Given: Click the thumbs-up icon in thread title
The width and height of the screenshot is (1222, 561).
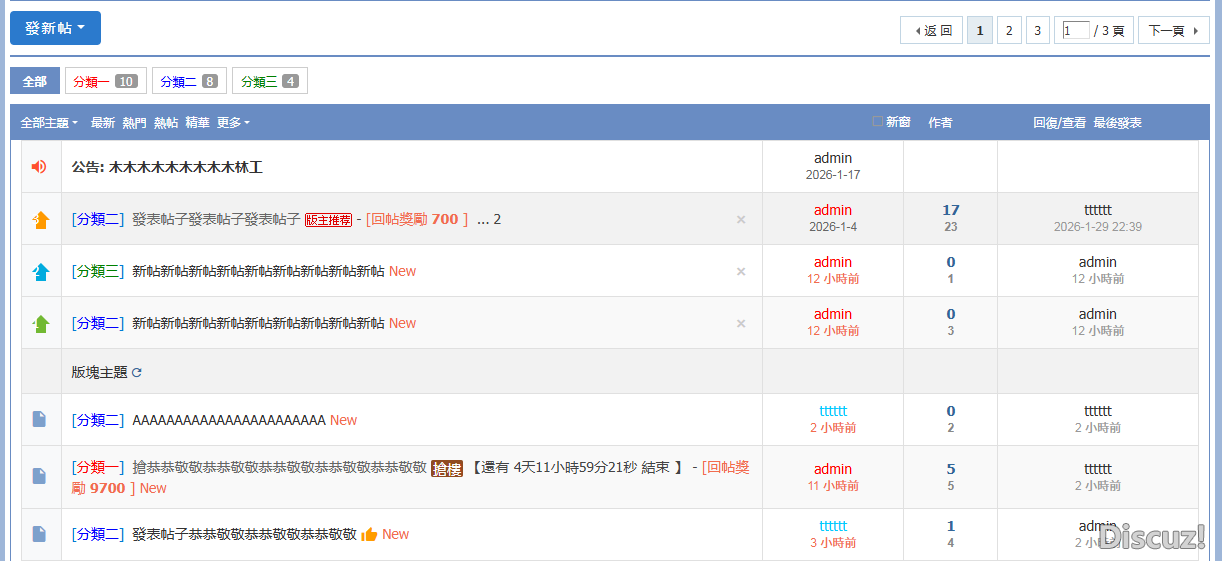Looking at the screenshot, I should pyautogui.click(x=369, y=535).
